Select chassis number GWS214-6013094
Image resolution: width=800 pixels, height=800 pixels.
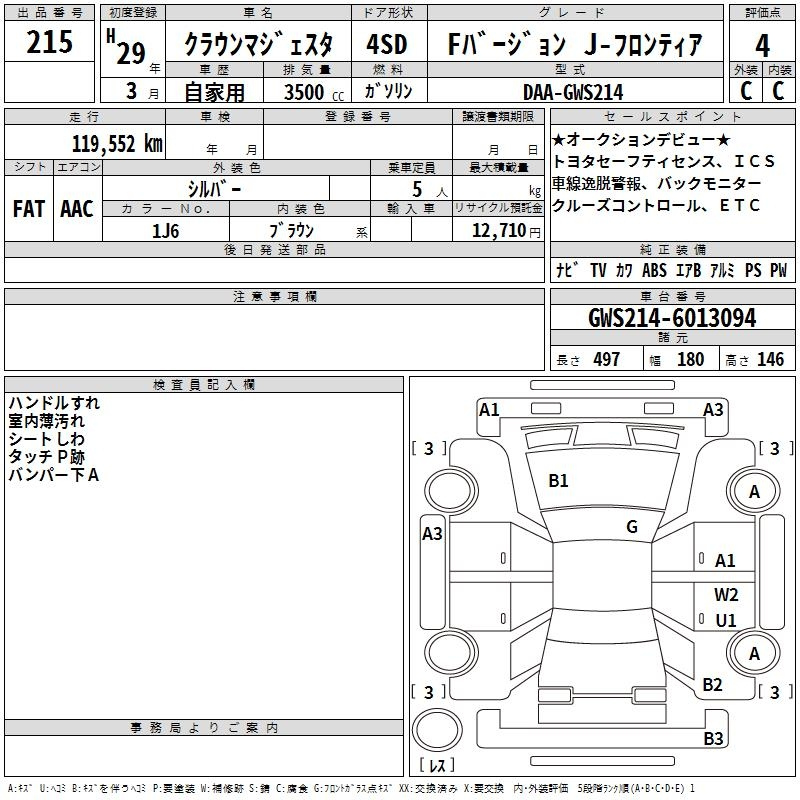point(672,318)
